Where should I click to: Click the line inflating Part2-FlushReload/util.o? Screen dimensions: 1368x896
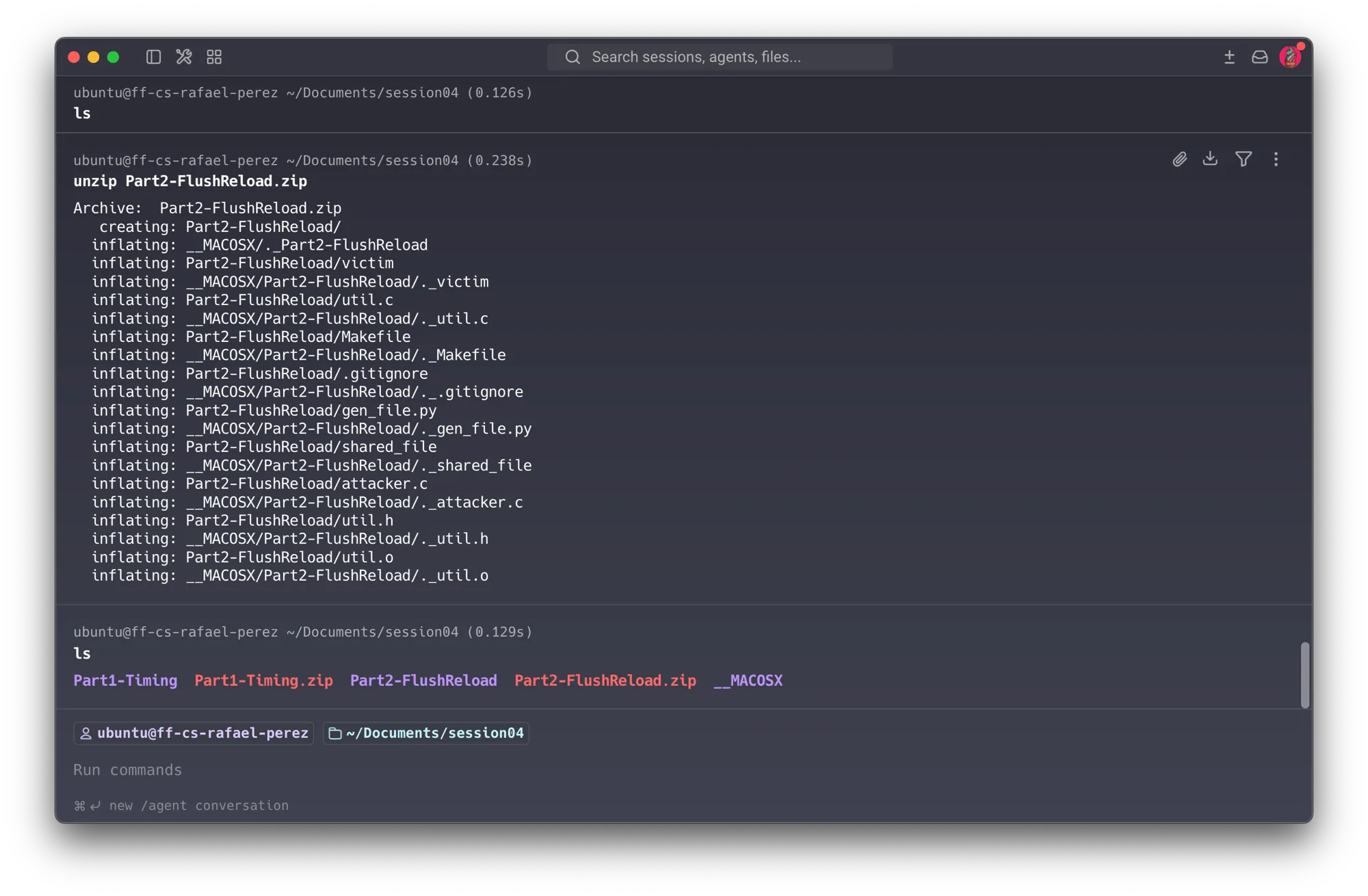pos(243,557)
